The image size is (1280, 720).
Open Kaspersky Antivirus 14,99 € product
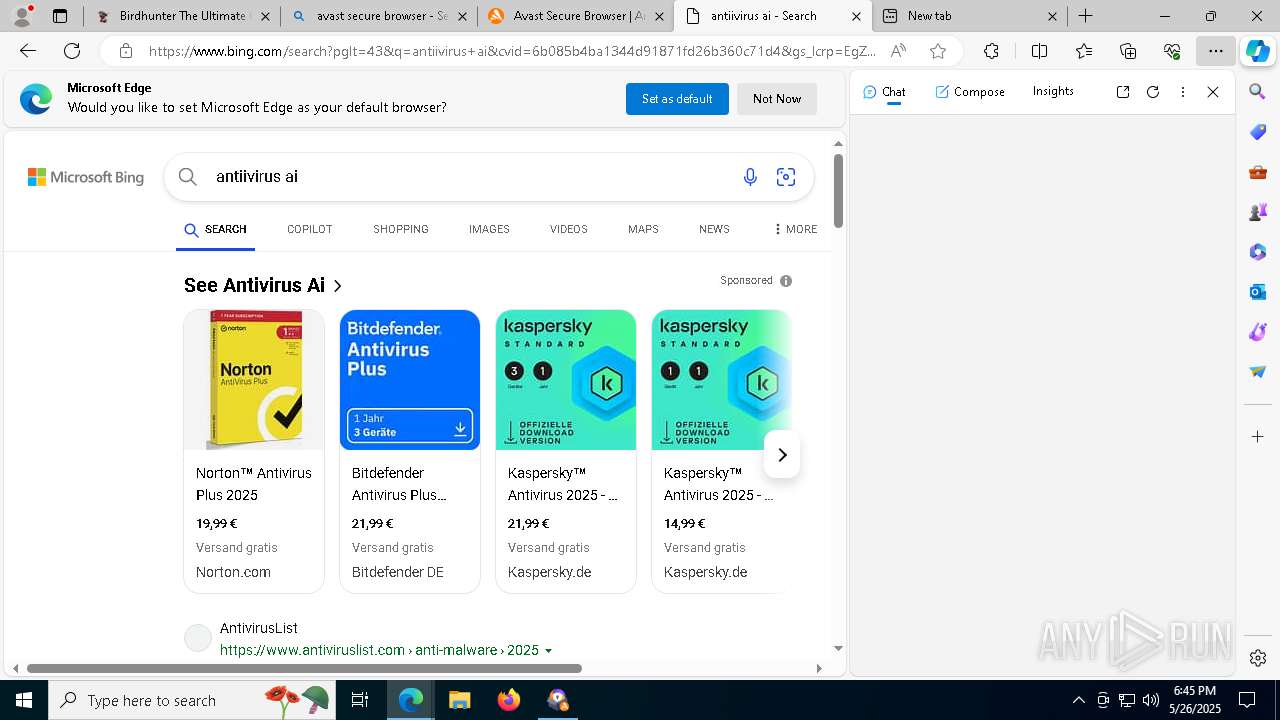[721, 451]
